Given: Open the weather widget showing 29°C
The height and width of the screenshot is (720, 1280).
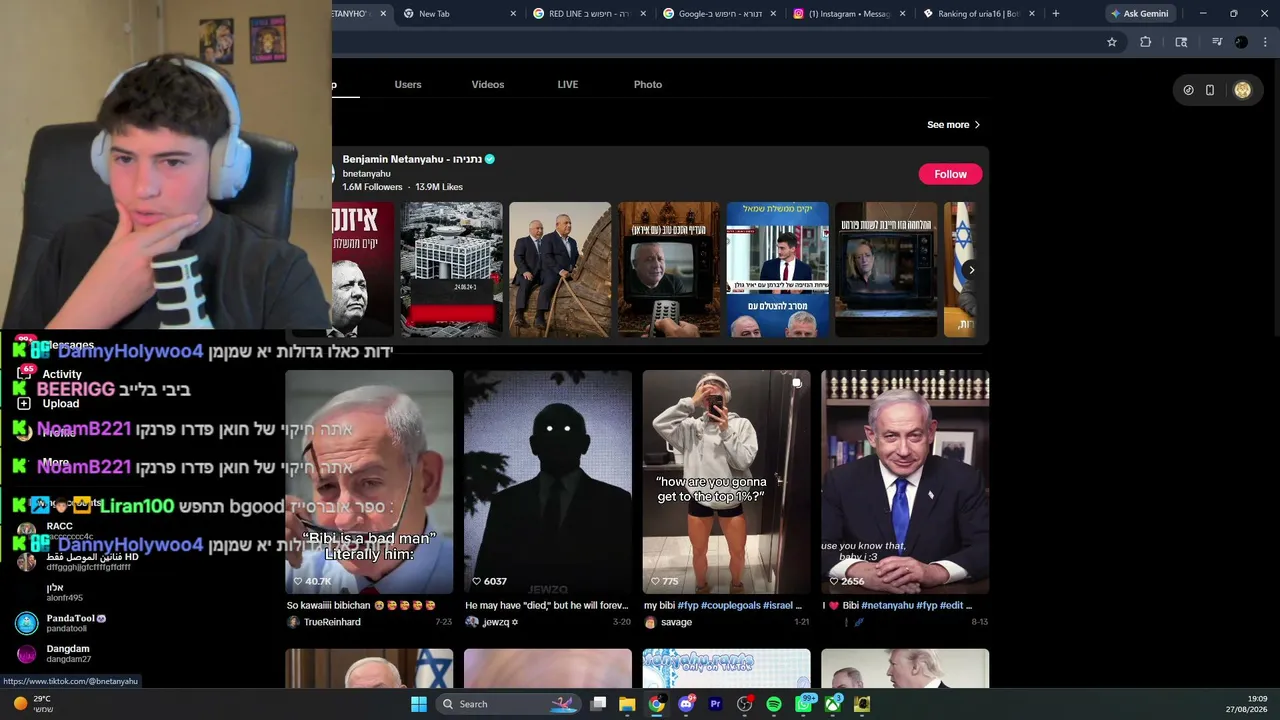Looking at the screenshot, I should [32, 704].
